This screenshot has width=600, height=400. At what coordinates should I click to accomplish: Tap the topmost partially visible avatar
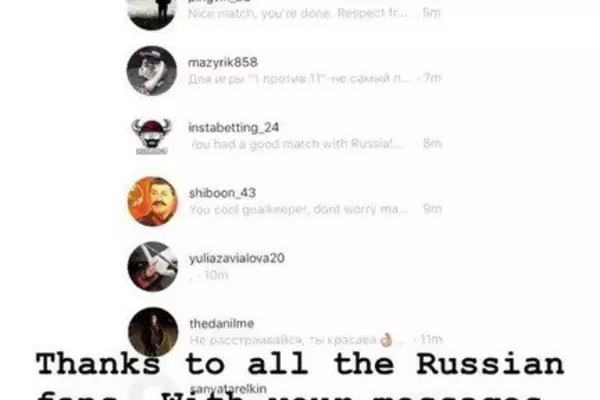[152, 15]
